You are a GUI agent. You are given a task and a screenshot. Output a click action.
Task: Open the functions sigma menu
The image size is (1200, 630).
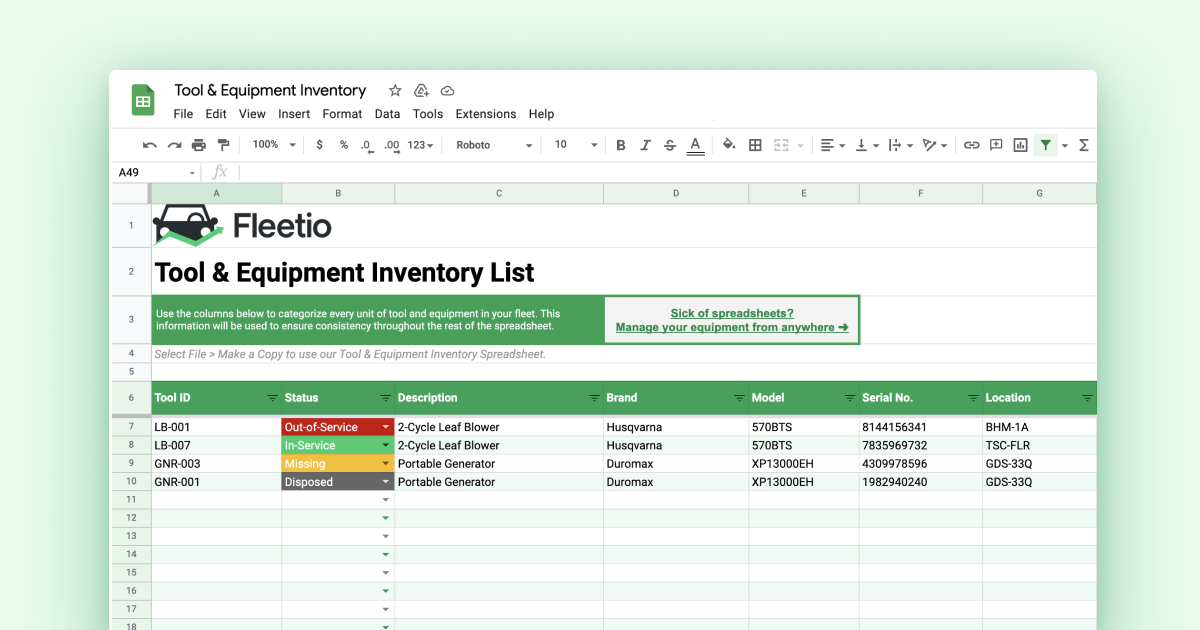pos(1084,145)
